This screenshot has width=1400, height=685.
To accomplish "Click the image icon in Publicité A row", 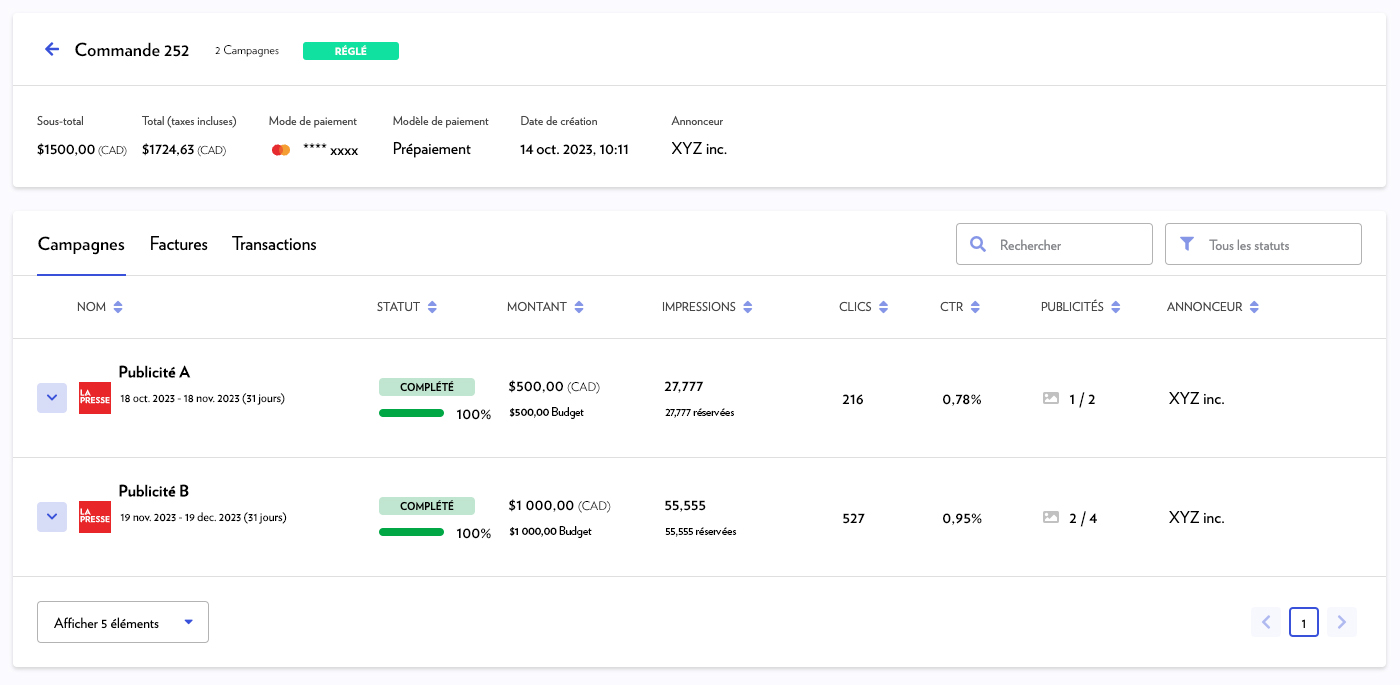I will [1050, 398].
